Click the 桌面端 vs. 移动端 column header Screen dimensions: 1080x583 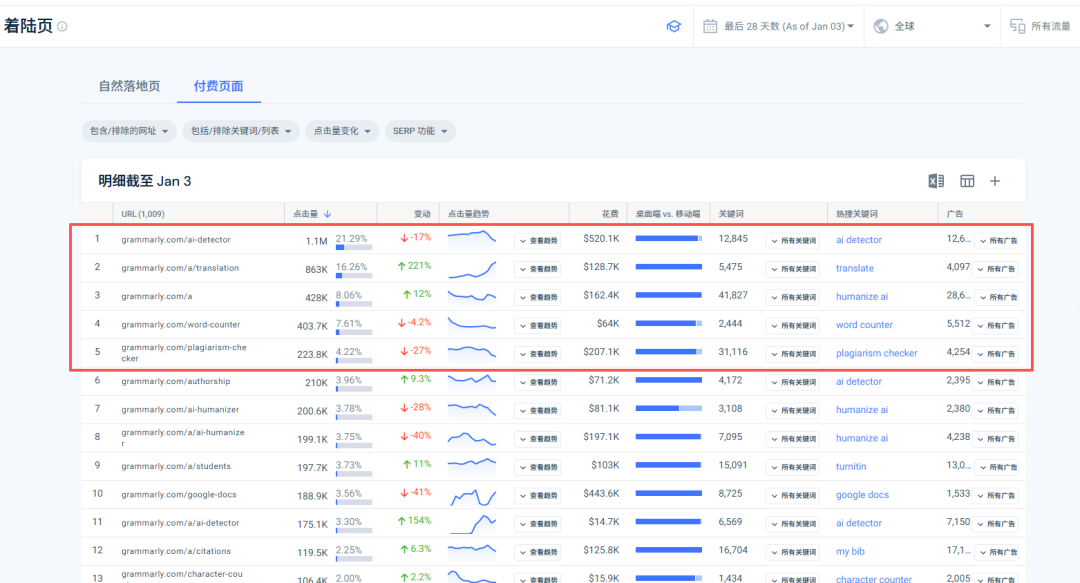tap(667, 214)
